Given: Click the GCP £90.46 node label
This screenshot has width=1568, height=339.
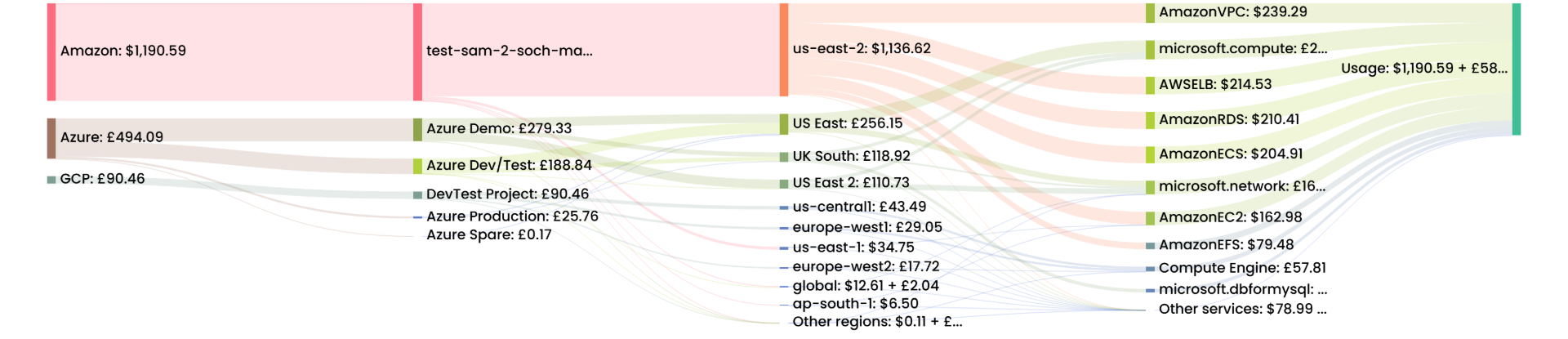Looking at the screenshot, I should (x=102, y=179).
